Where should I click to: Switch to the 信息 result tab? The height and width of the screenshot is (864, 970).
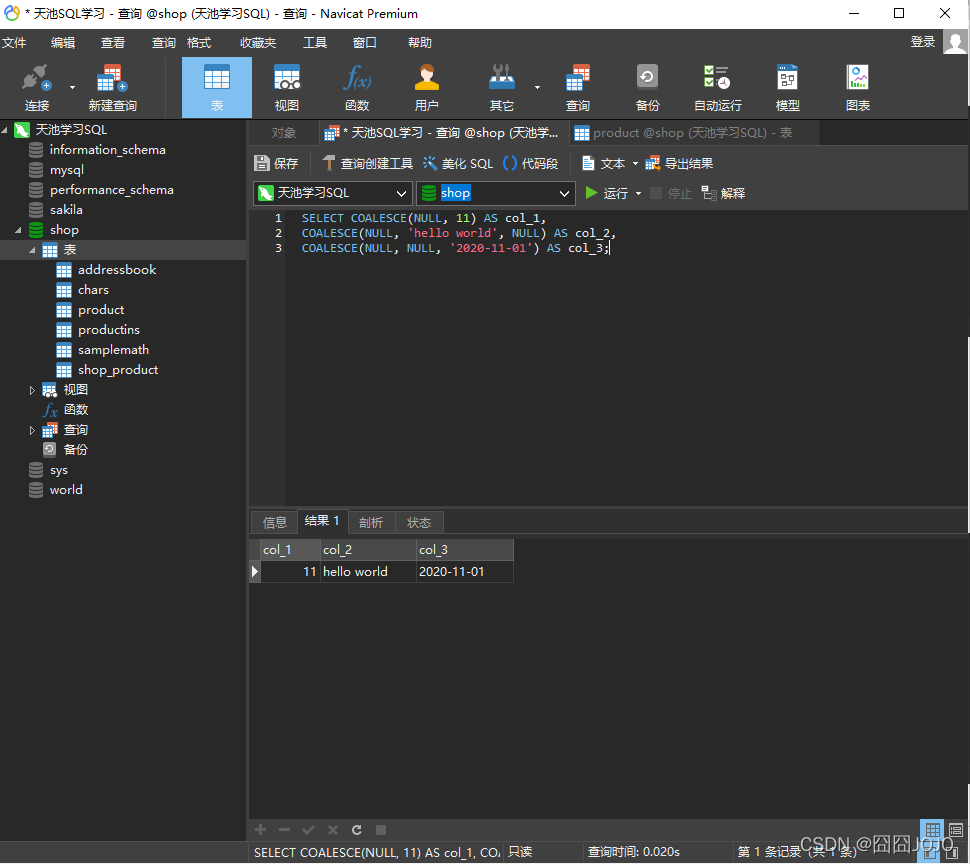point(275,523)
